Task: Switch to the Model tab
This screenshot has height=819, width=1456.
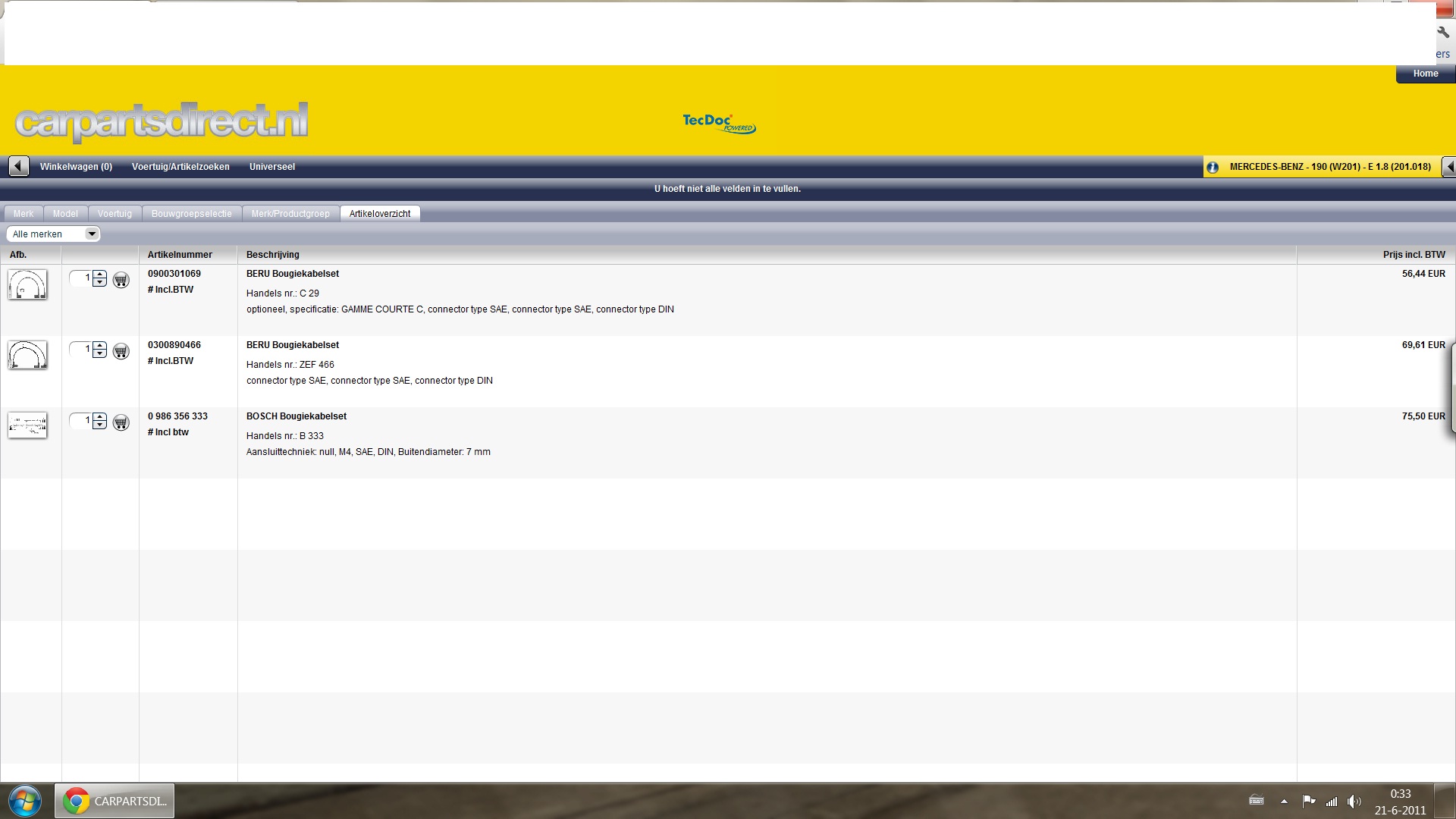Action: pos(65,214)
